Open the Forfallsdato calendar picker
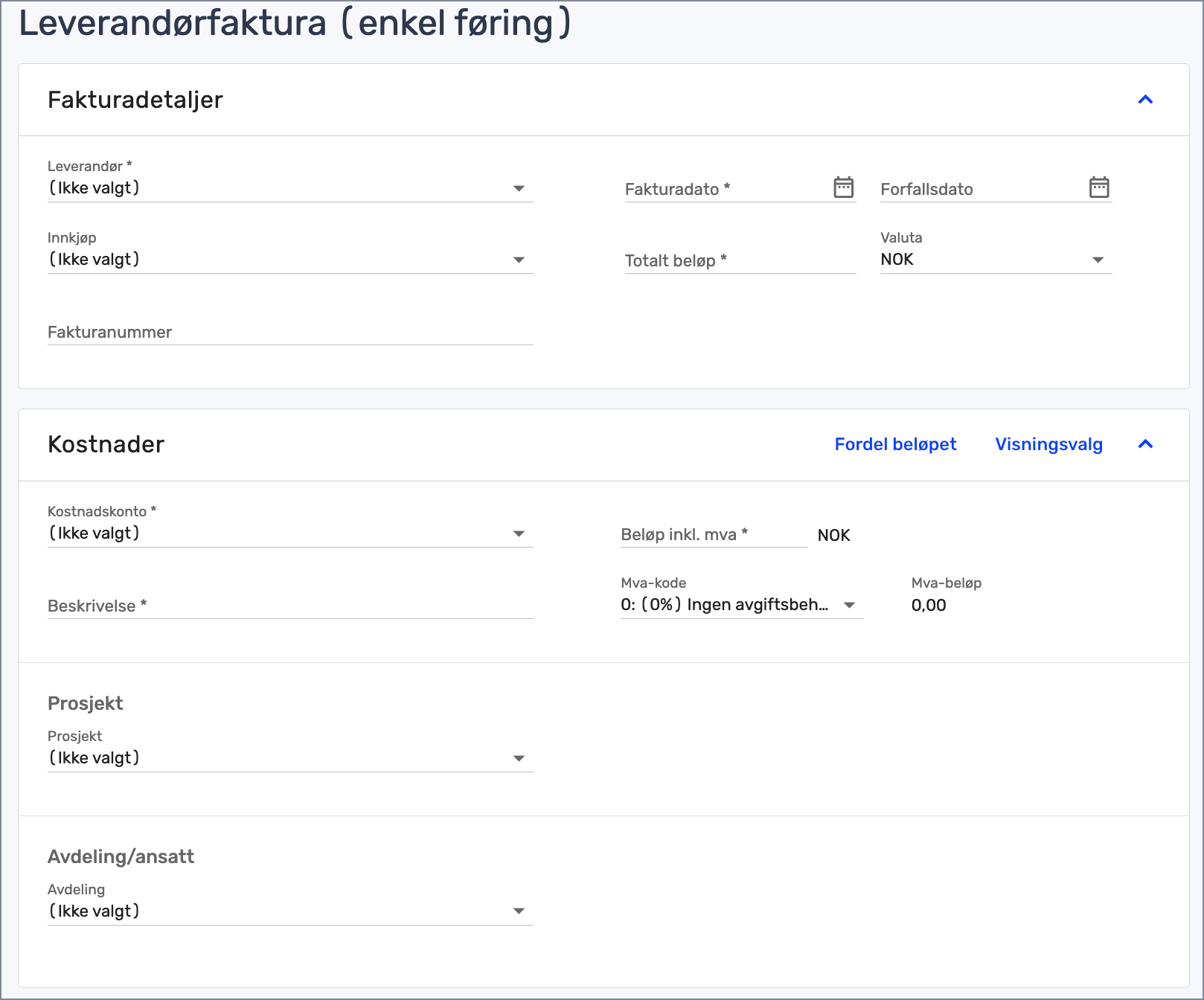The height and width of the screenshot is (1000, 1204). pyautogui.click(x=1098, y=187)
